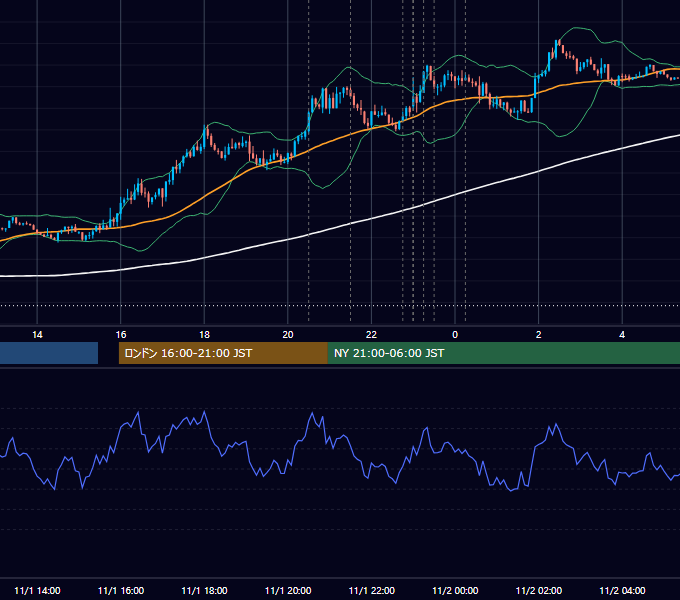Click the 16 hour axis label
This screenshot has height=600, width=680.
click(121, 335)
